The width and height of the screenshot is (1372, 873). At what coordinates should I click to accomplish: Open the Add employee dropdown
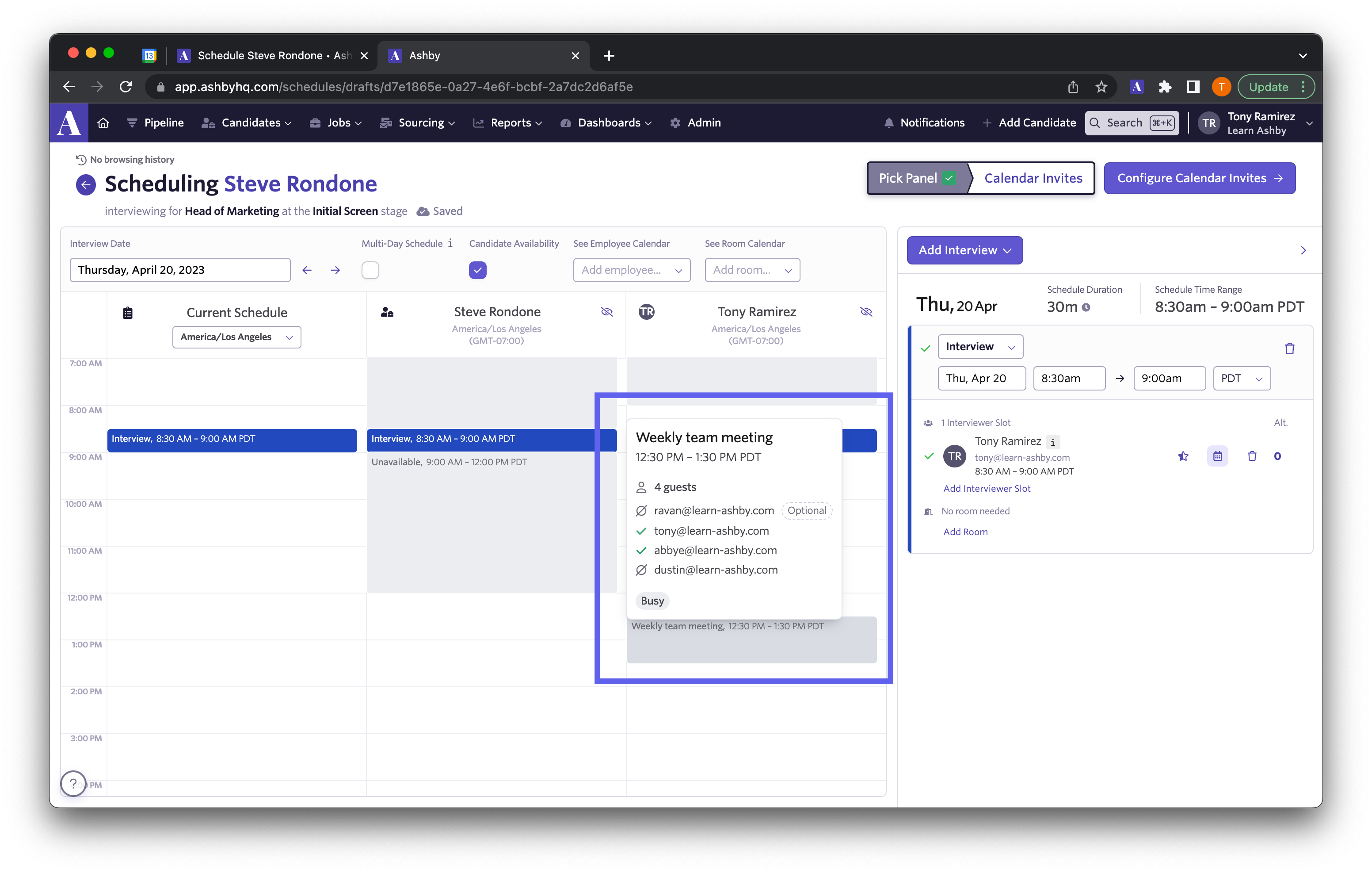[x=631, y=270]
